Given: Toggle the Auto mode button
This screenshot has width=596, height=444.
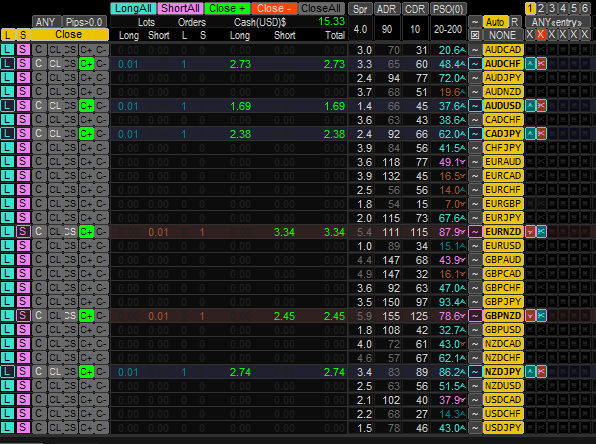Looking at the screenshot, I should click(x=495, y=22).
